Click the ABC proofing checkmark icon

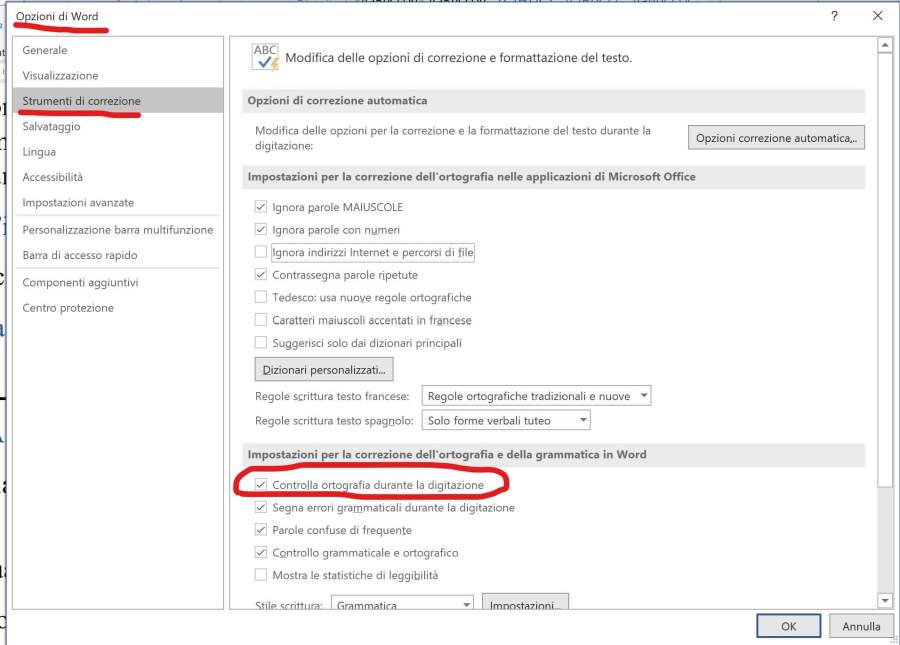tap(265, 57)
